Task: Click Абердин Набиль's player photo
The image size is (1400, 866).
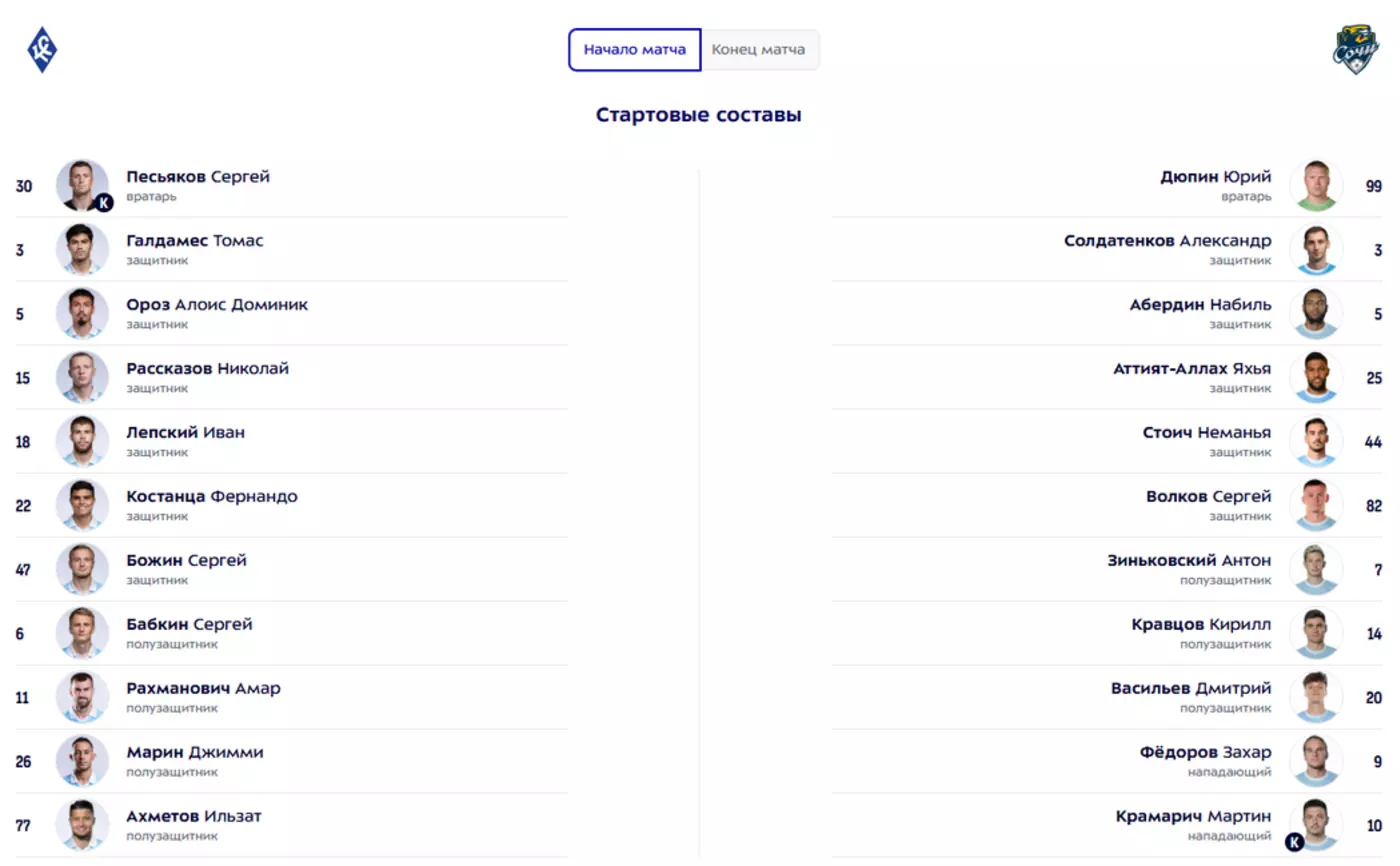Action: pos(1316,313)
